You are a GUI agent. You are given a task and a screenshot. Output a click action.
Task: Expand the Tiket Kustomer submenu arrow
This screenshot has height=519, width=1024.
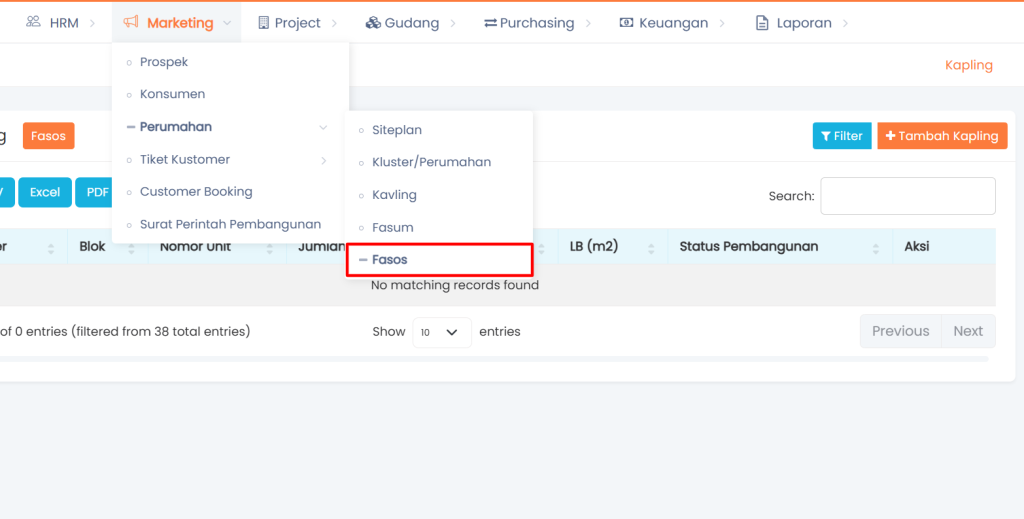click(323, 160)
